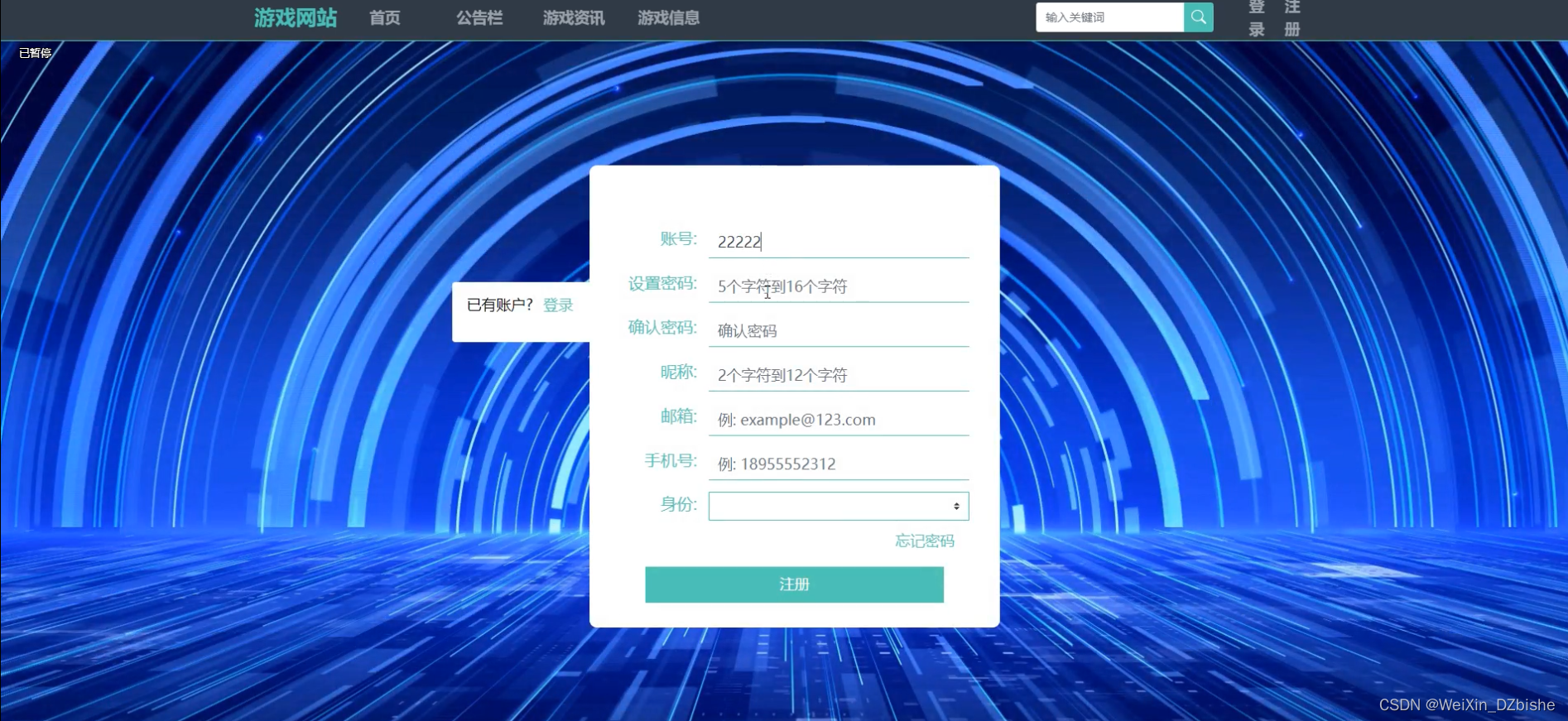1568x721 pixels.
Task: Click the 已有账户？ text
Action: (x=500, y=305)
